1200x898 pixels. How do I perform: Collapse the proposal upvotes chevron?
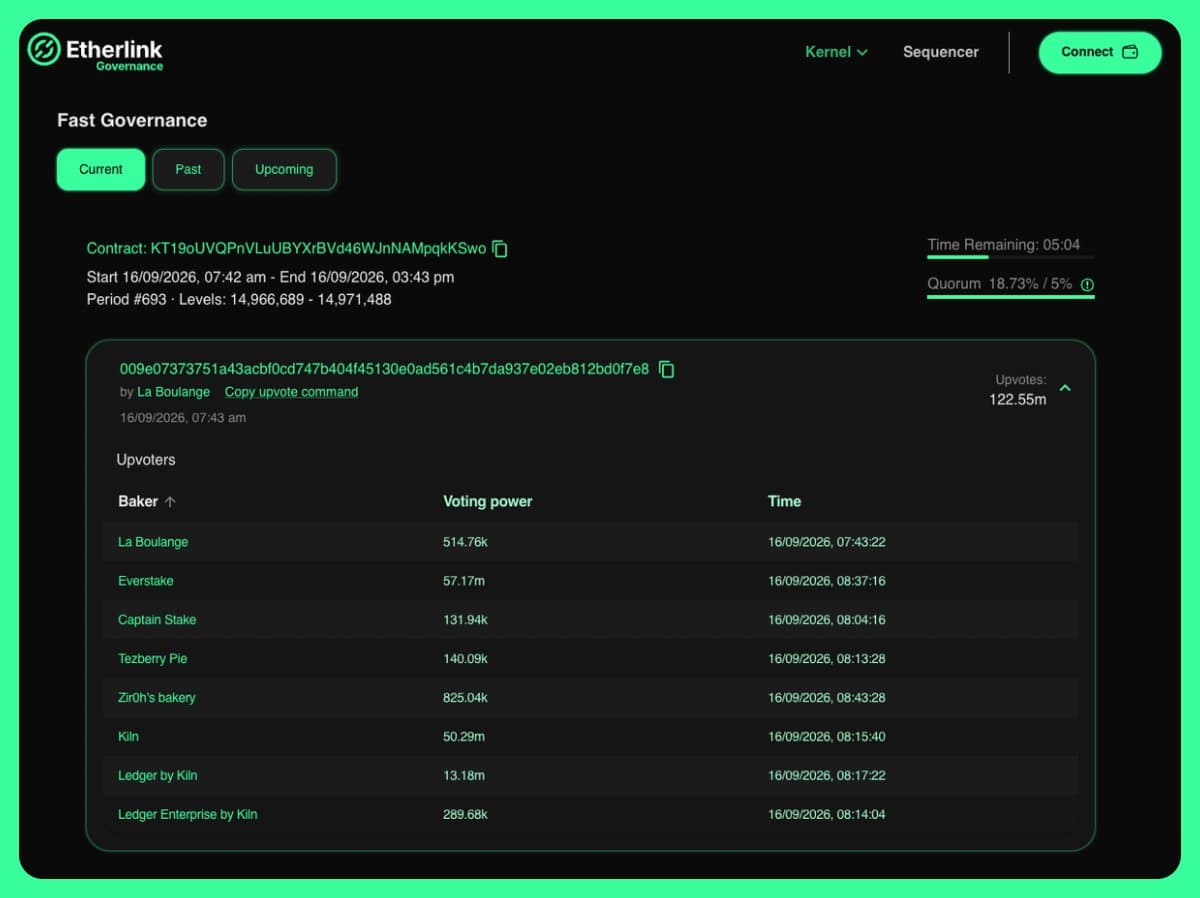pos(1065,388)
